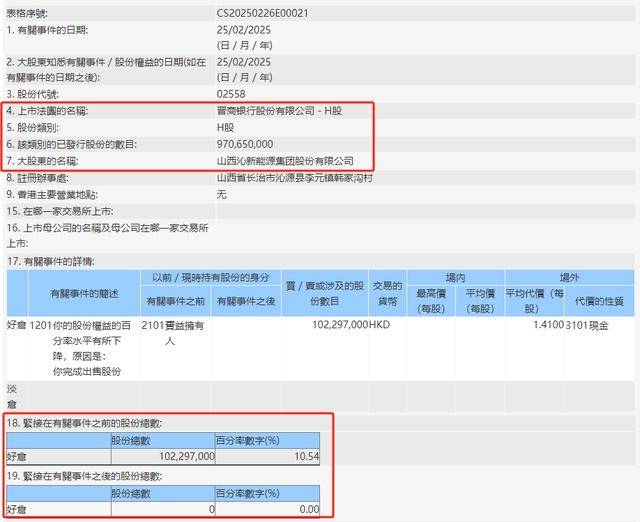Click the '交易的貨幣' column header
This screenshot has height=522, width=640.
click(x=387, y=293)
